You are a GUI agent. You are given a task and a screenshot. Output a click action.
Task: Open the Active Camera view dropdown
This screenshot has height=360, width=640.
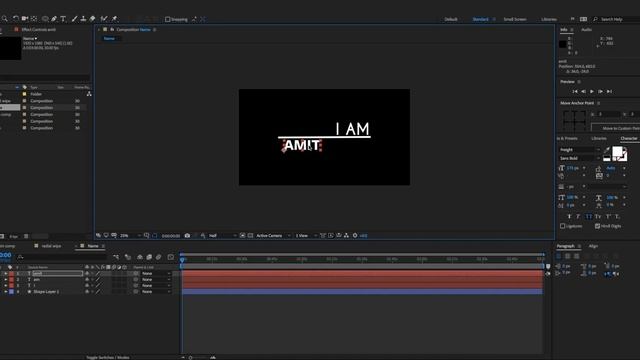(x=273, y=236)
